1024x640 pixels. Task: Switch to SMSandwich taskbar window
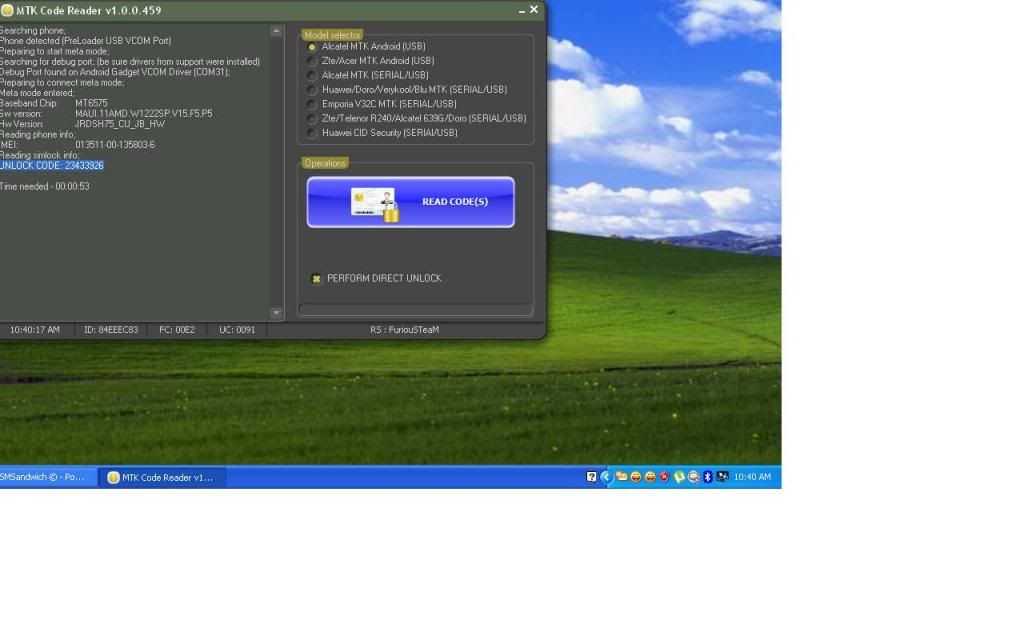tap(46, 478)
